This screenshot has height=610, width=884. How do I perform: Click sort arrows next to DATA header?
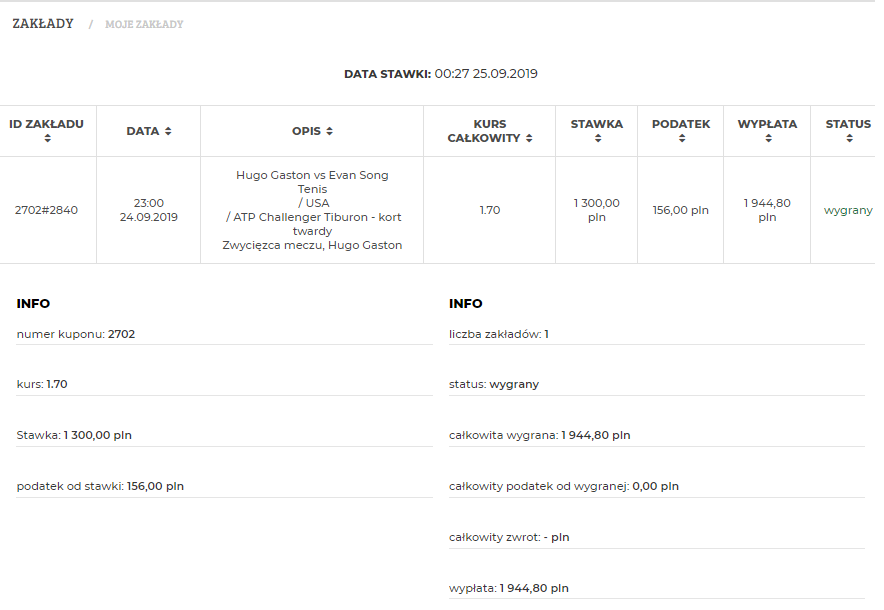tap(168, 131)
